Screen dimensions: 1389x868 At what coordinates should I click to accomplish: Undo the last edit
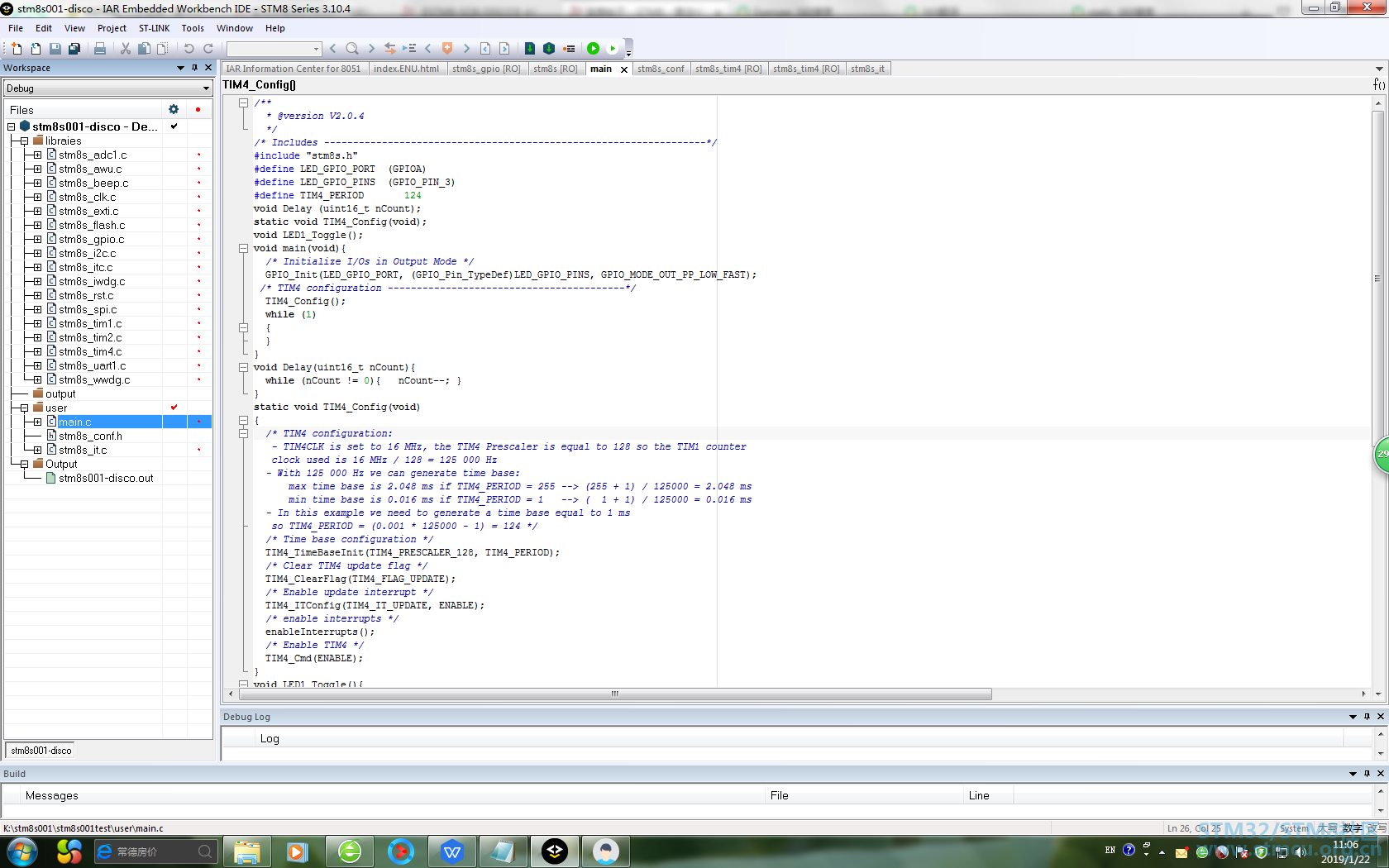(189, 49)
